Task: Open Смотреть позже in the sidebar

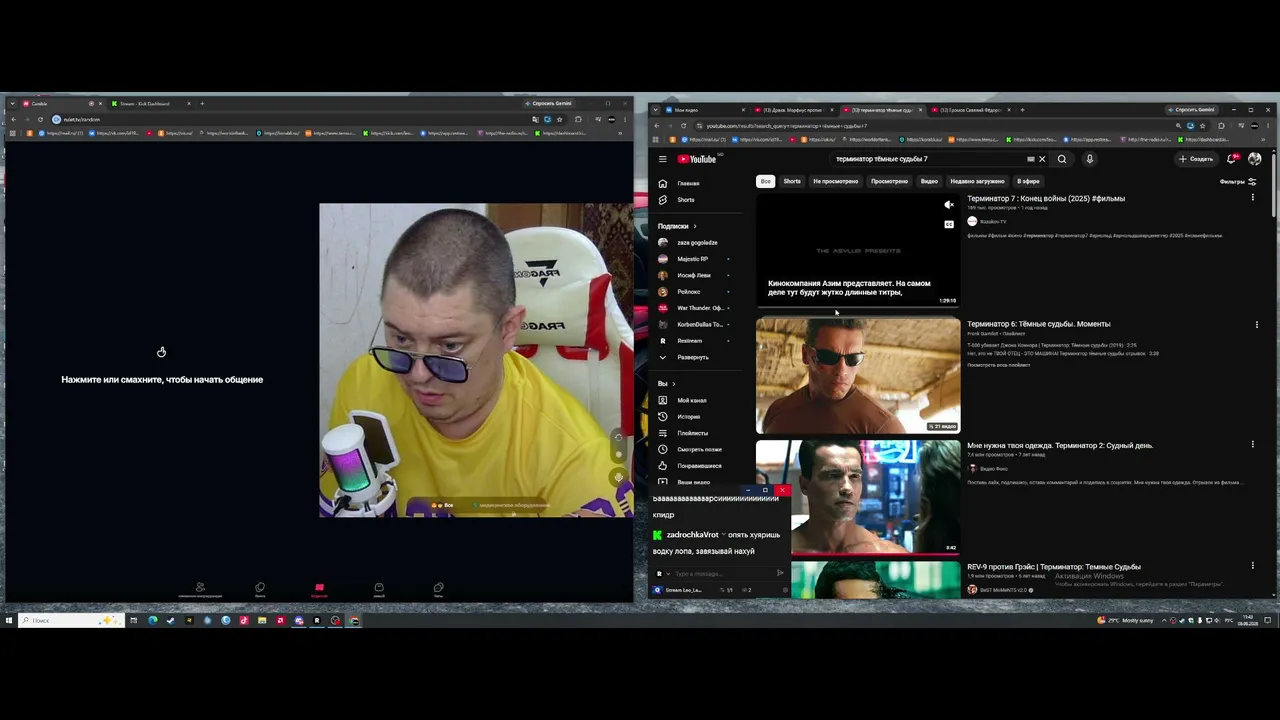Action: (700, 449)
